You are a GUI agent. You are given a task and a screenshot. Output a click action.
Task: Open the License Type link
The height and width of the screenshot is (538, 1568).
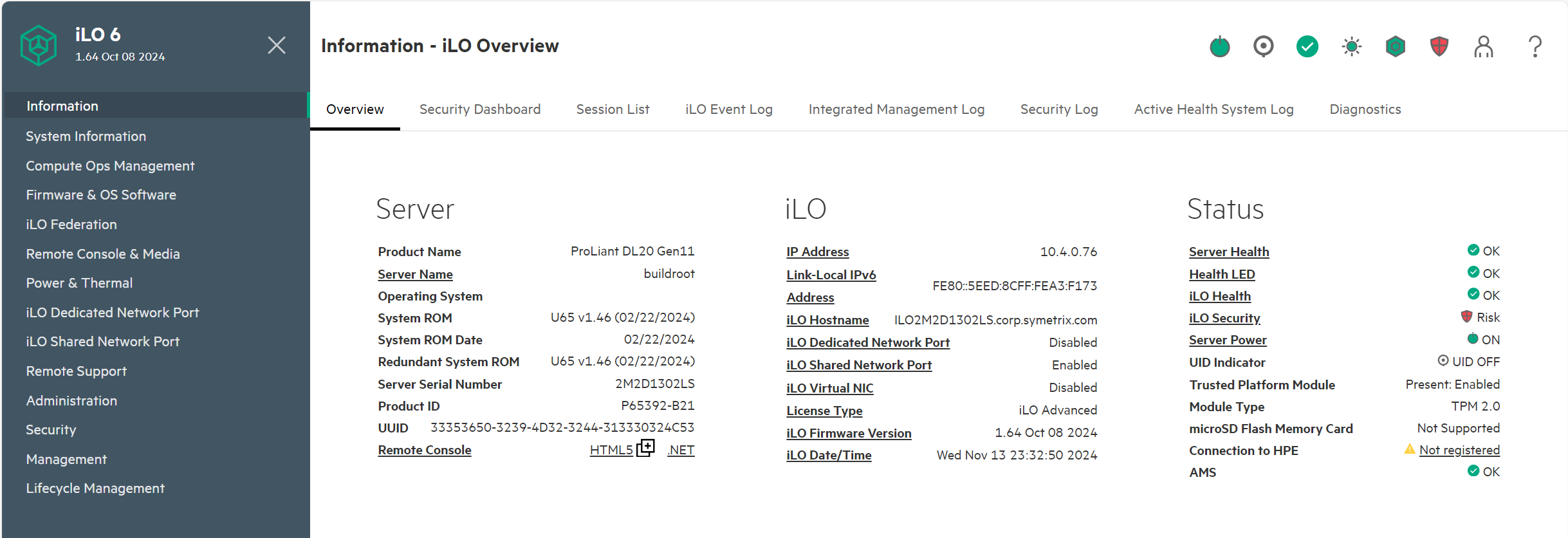(x=824, y=411)
